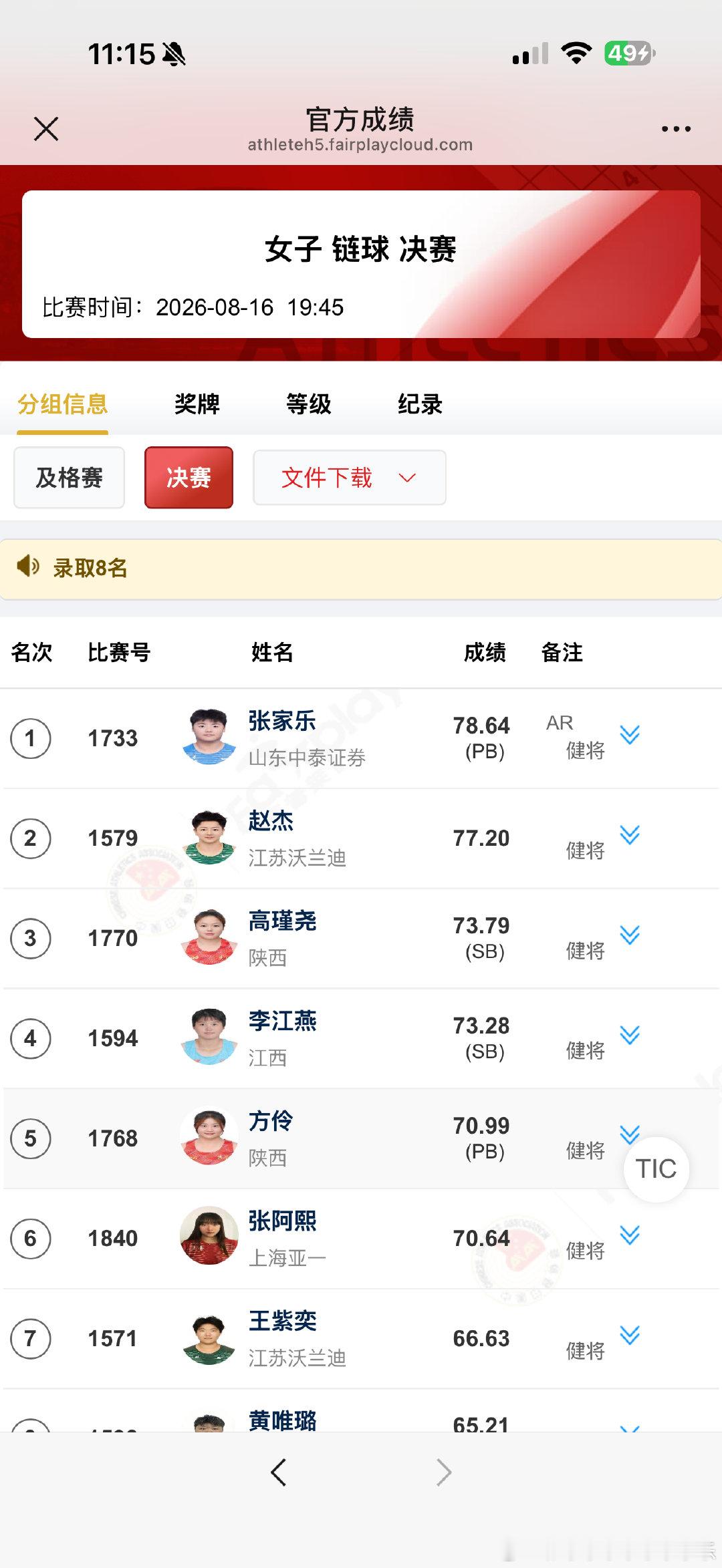
Task: Tap the speaker announcement icon
Action: [28, 567]
